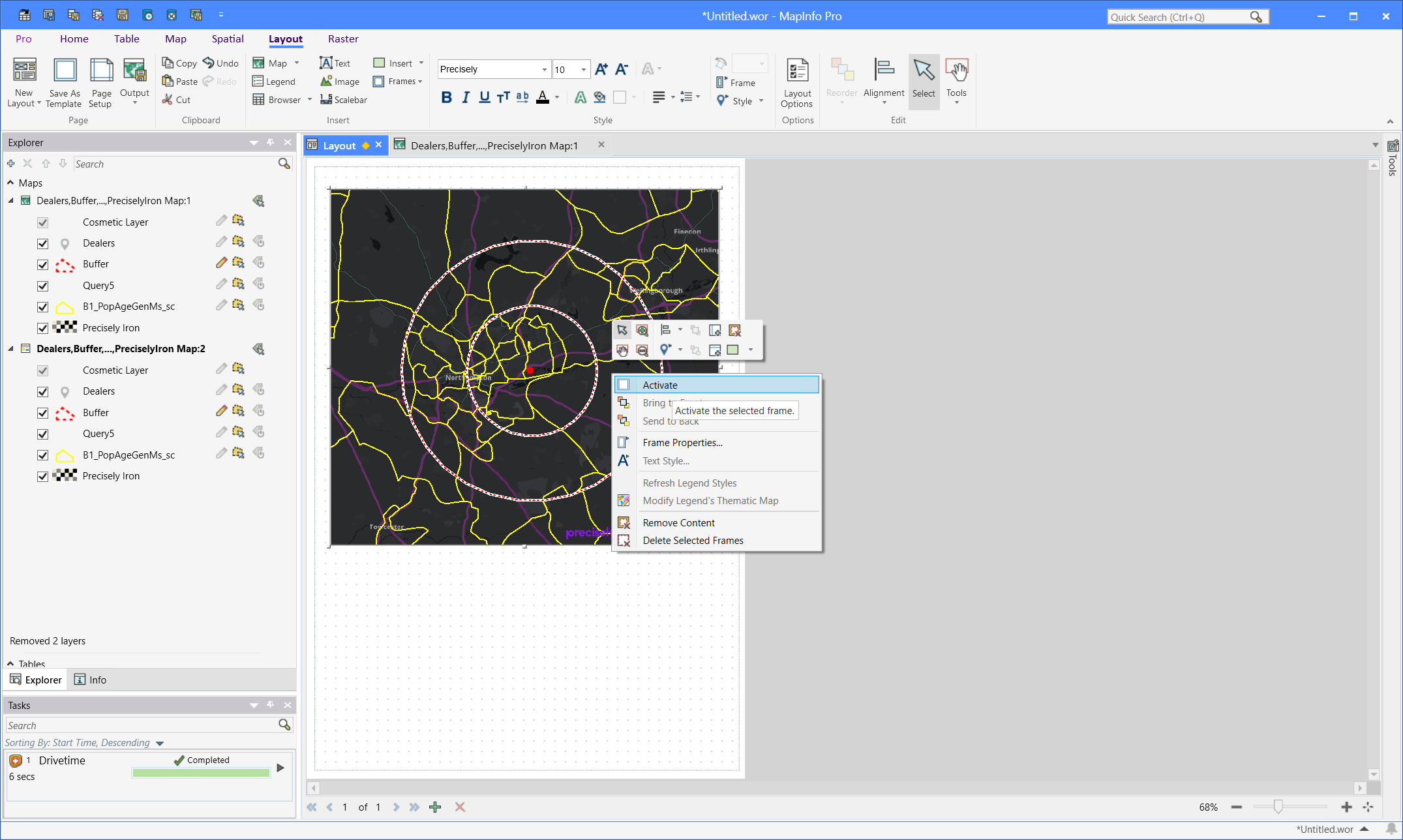Click add new page plus icon
This screenshot has height=840, width=1403.
(435, 807)
